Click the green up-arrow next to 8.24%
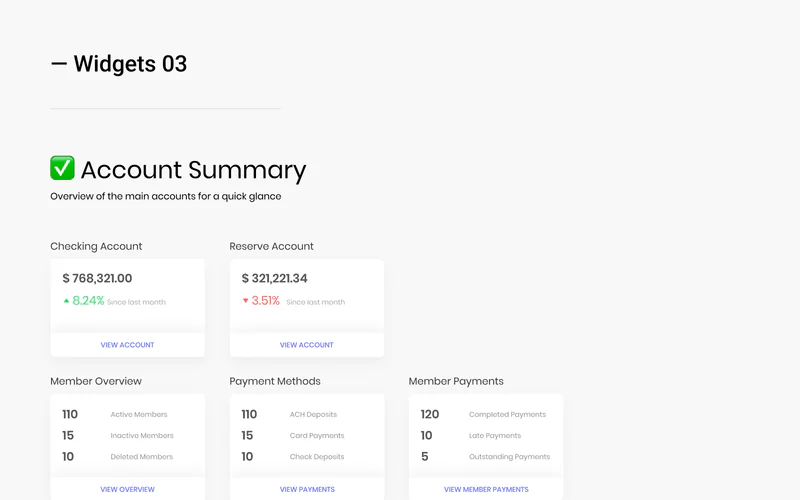Viewport: 800px width, 500px height. (66, 301)
